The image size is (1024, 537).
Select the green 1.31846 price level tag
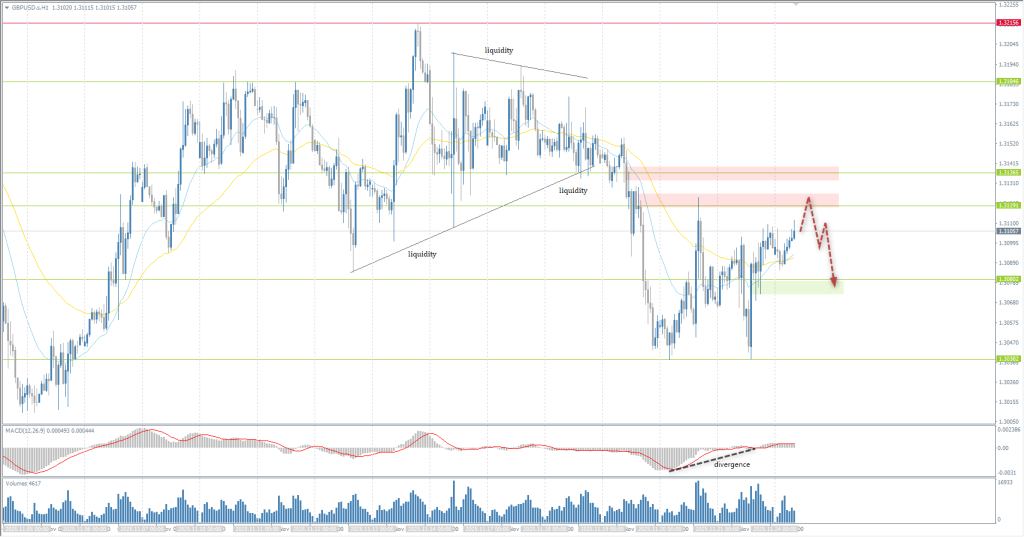1008,81
